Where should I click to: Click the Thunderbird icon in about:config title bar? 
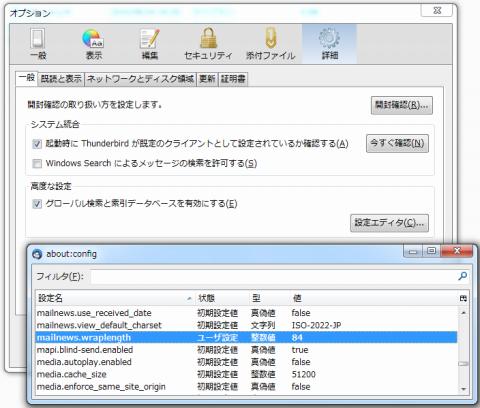tap(37, 254)
